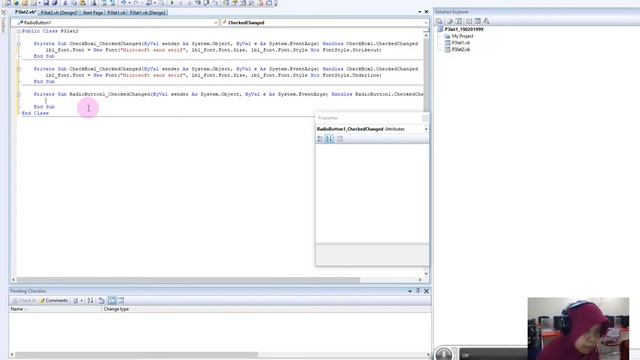This screenshot has height=360, width=640.
Task: Close the Pending Checkins panel
Action: 426,291
